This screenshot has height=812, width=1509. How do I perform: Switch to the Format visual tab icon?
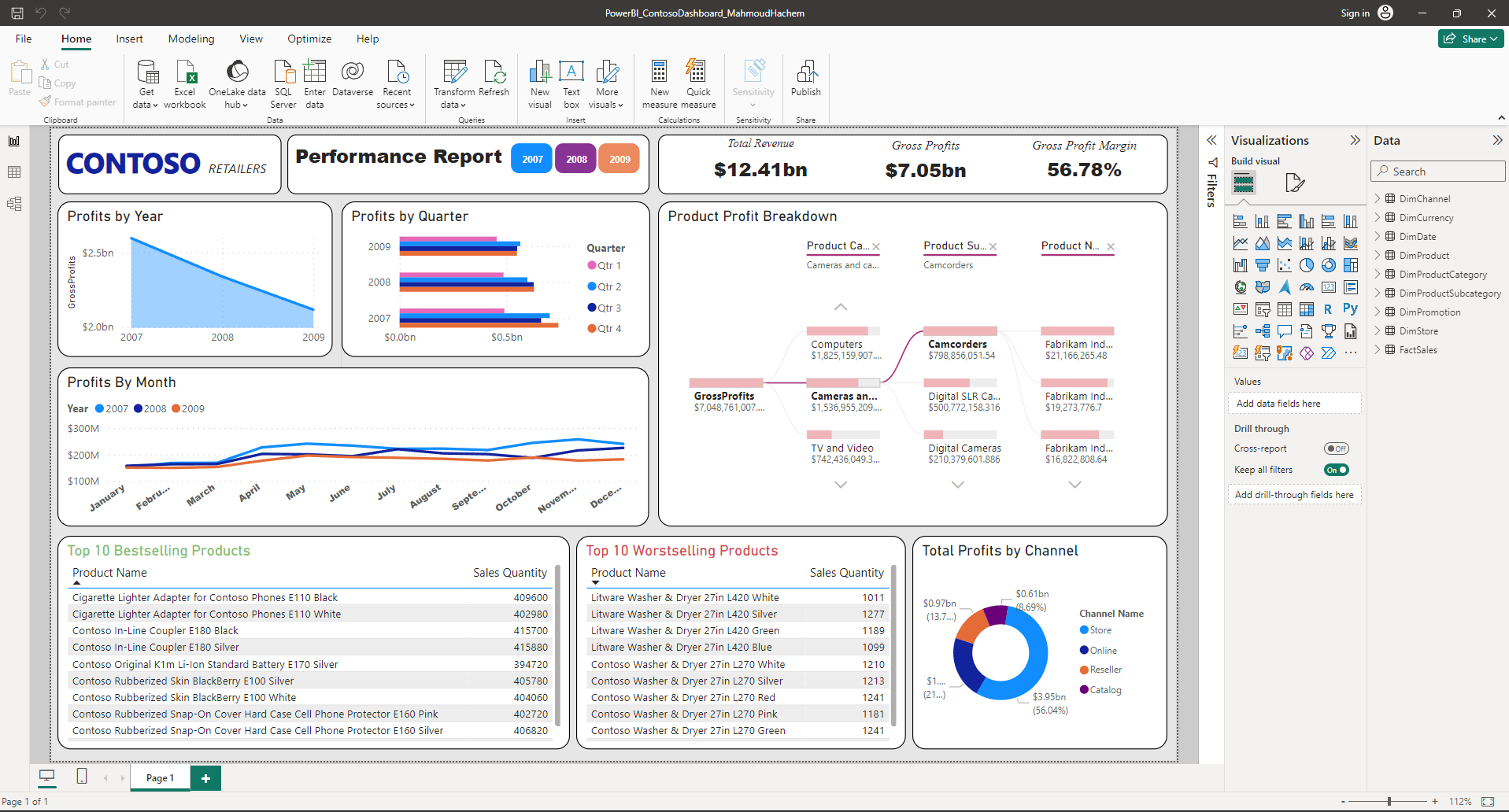(1295, 183)
